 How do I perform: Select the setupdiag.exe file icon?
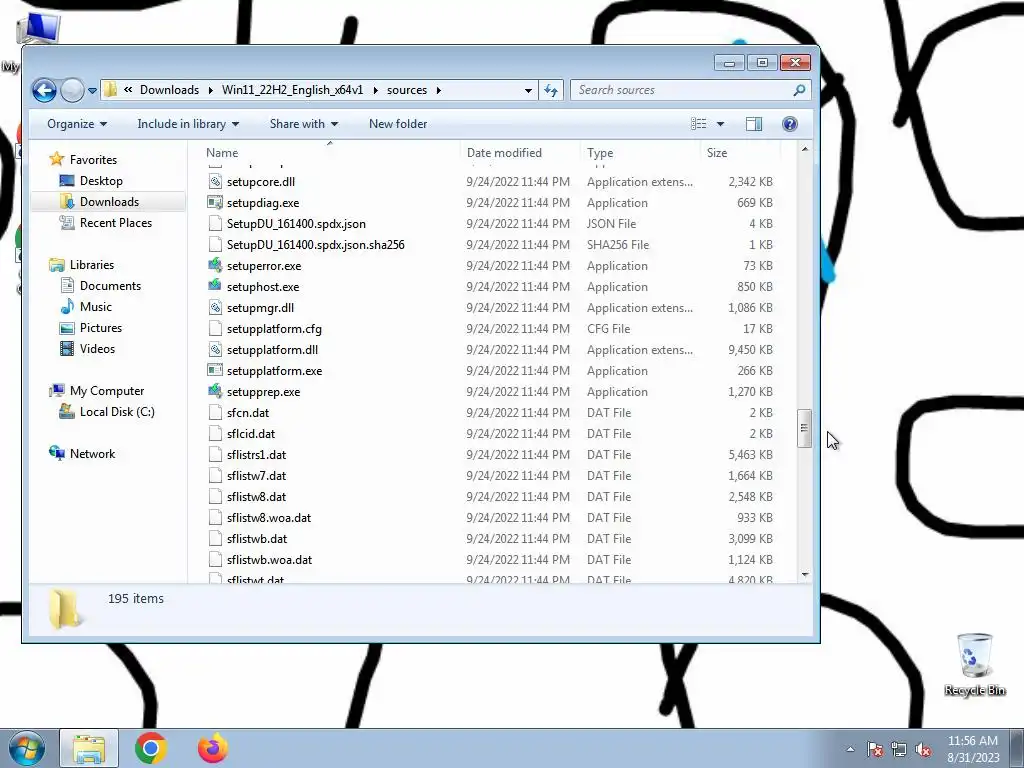pyautogui.click(x=215, y=202)
